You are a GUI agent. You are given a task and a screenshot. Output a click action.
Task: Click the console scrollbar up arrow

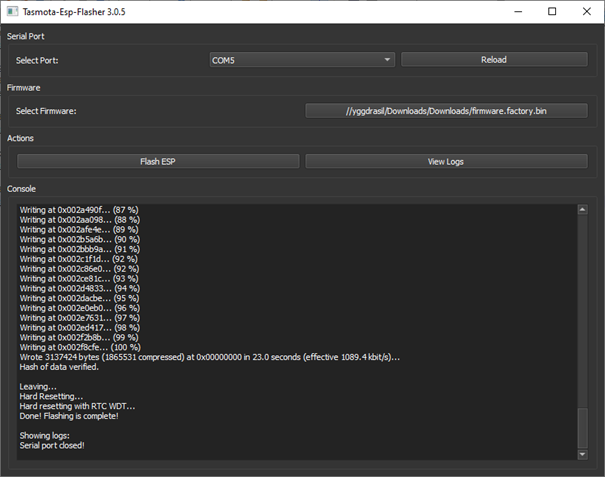click(x=583, y=209)
